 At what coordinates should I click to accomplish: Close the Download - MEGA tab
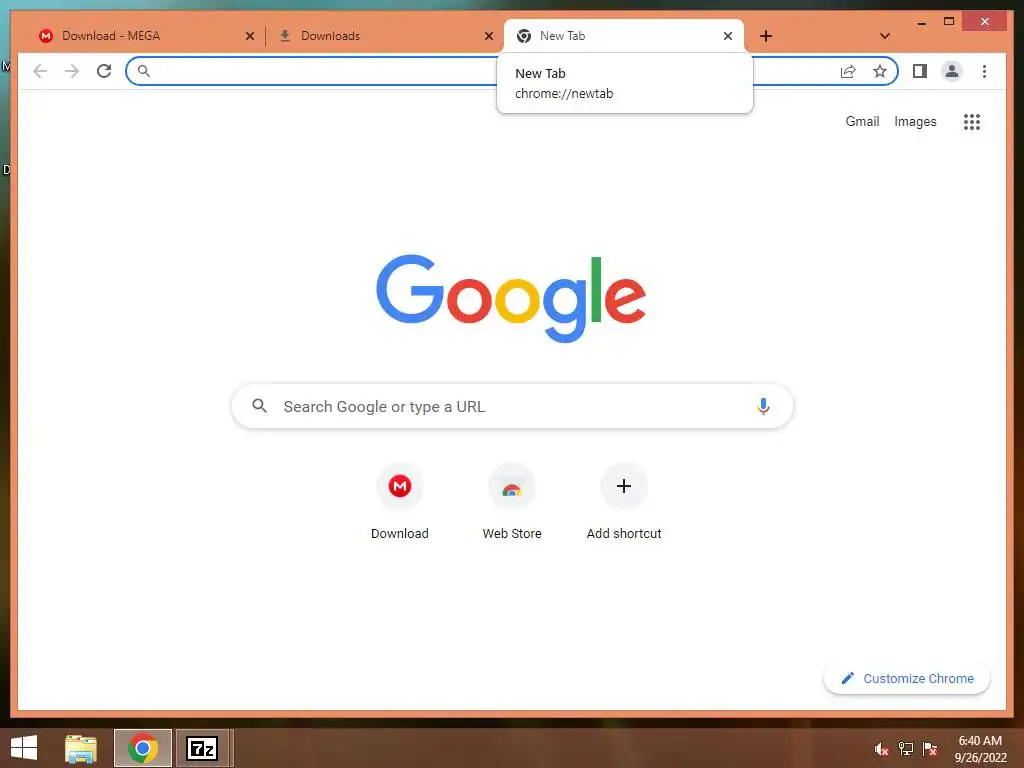pyautogui.click(x=249, y=36)
